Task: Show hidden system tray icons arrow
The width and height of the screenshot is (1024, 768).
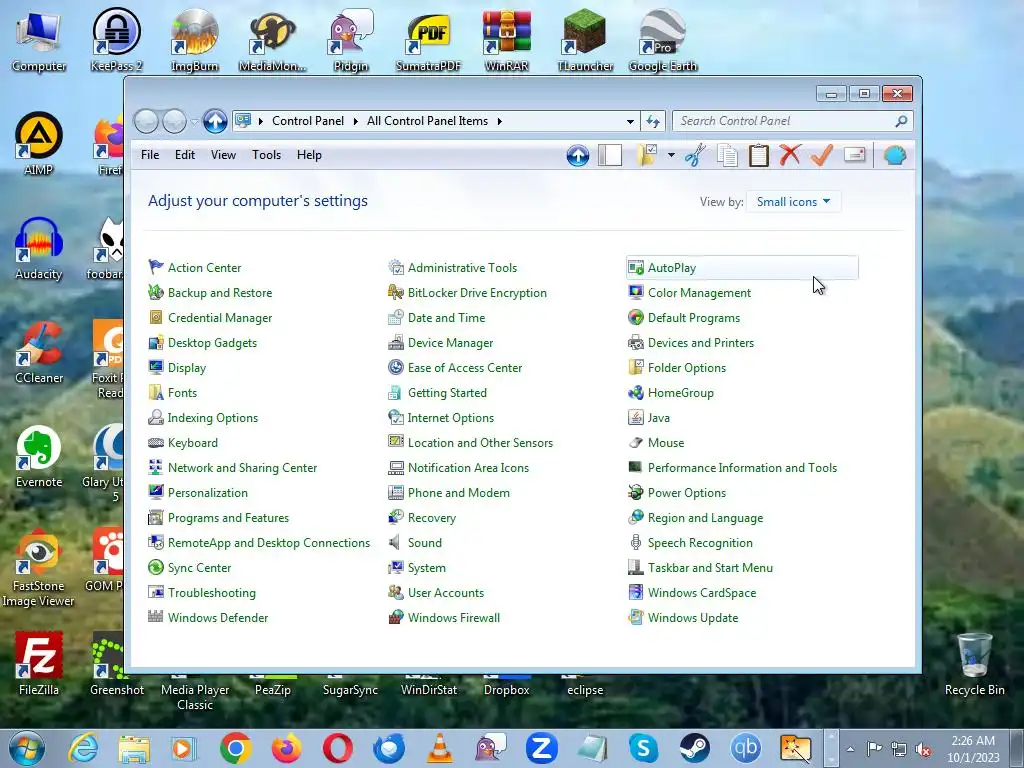Action: (850, 749)
